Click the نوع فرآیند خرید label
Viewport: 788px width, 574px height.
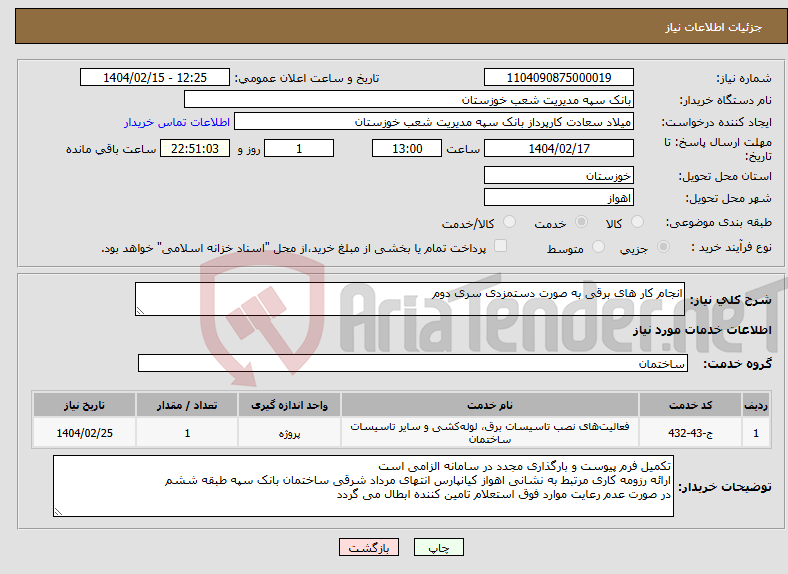[731, 247]
